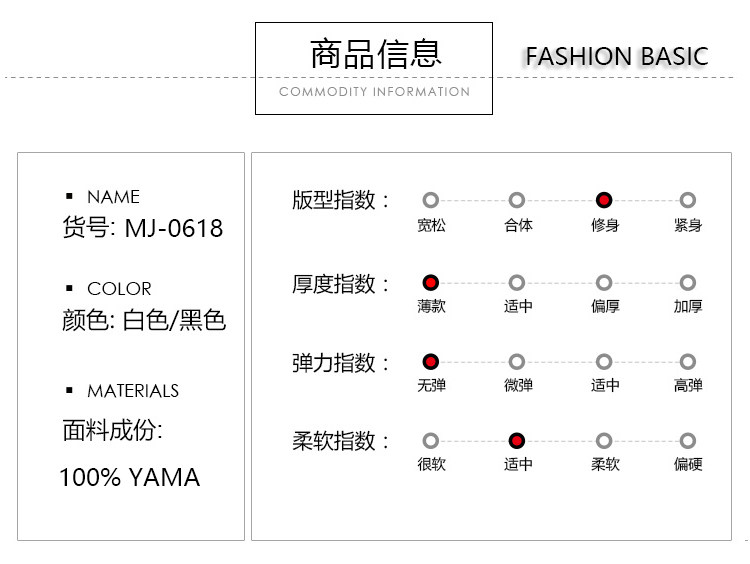Choose 紧身 option in 版型指数 row
The width and height of the screenshot is (750, 564).
pyautogui.click(x=687, y=200)
